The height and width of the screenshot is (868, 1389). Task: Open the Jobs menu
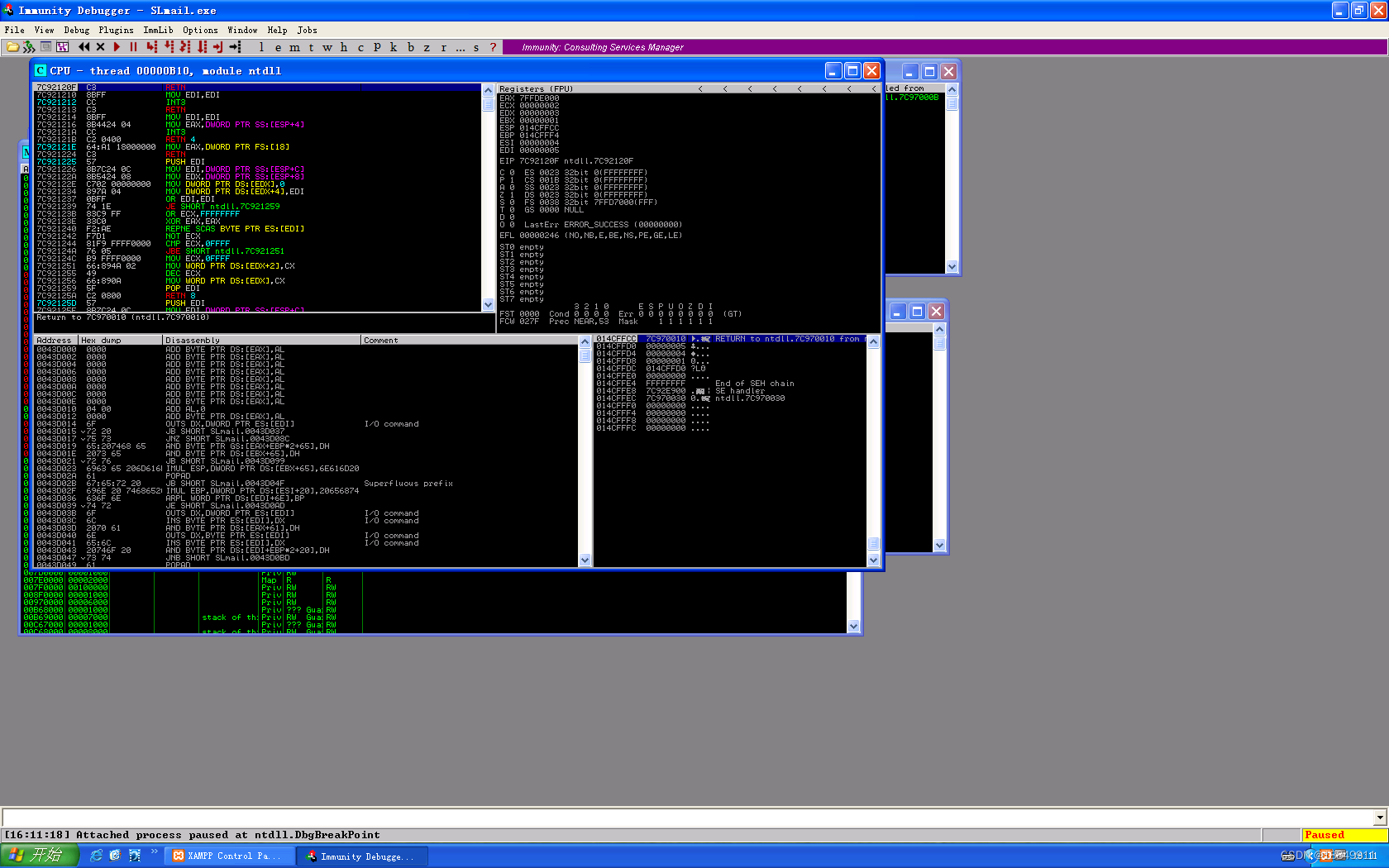click(307, 30)
